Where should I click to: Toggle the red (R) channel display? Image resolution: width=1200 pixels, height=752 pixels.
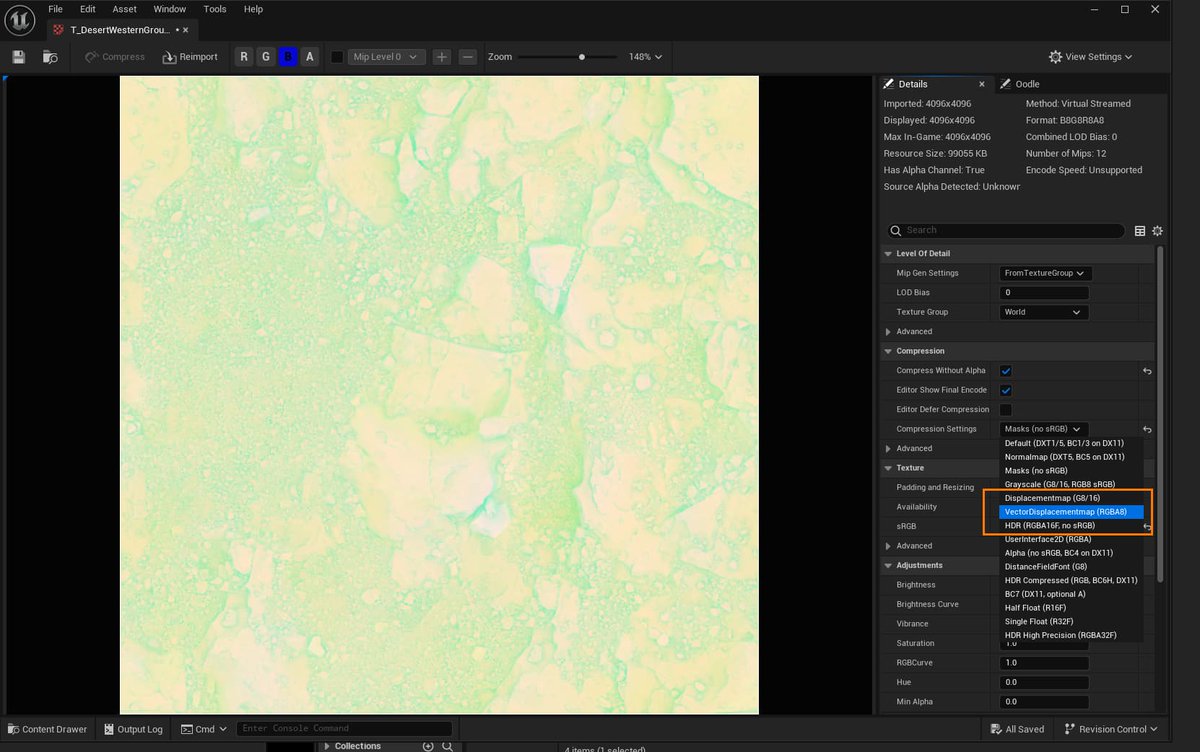(244, 57)
